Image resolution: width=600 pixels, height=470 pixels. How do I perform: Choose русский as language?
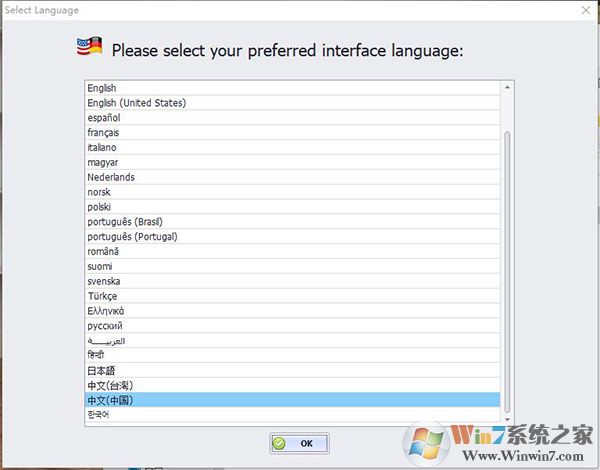point(292,326)
